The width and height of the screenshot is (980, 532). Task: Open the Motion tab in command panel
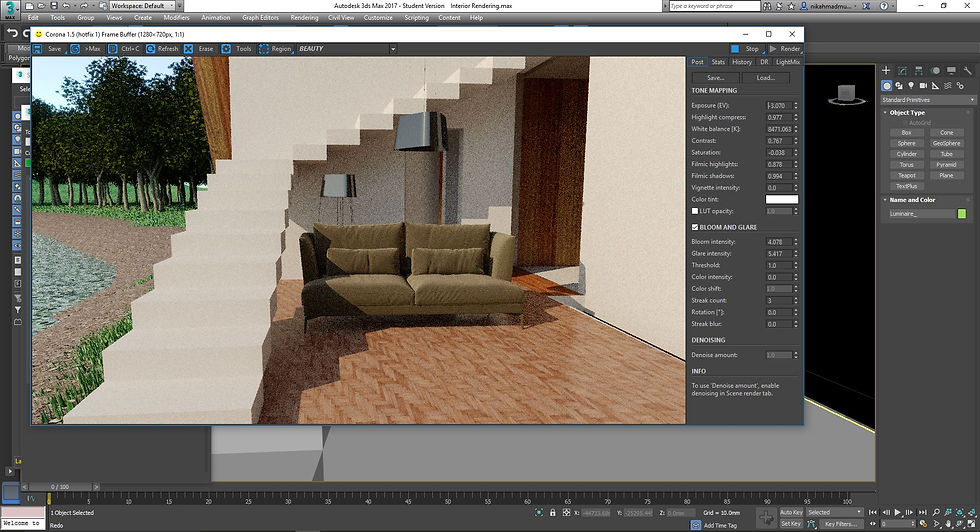click(935, 71)
